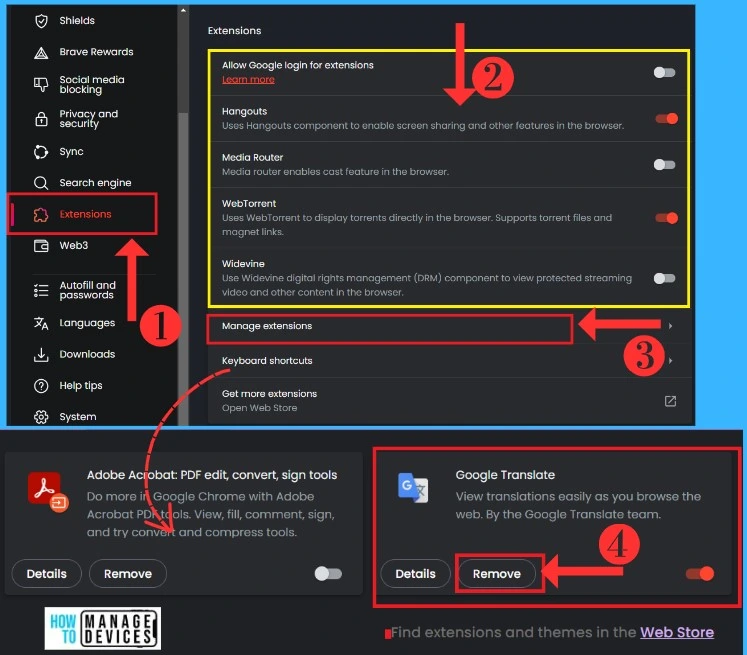Click the Social media blocking label

tap(92, 85)
